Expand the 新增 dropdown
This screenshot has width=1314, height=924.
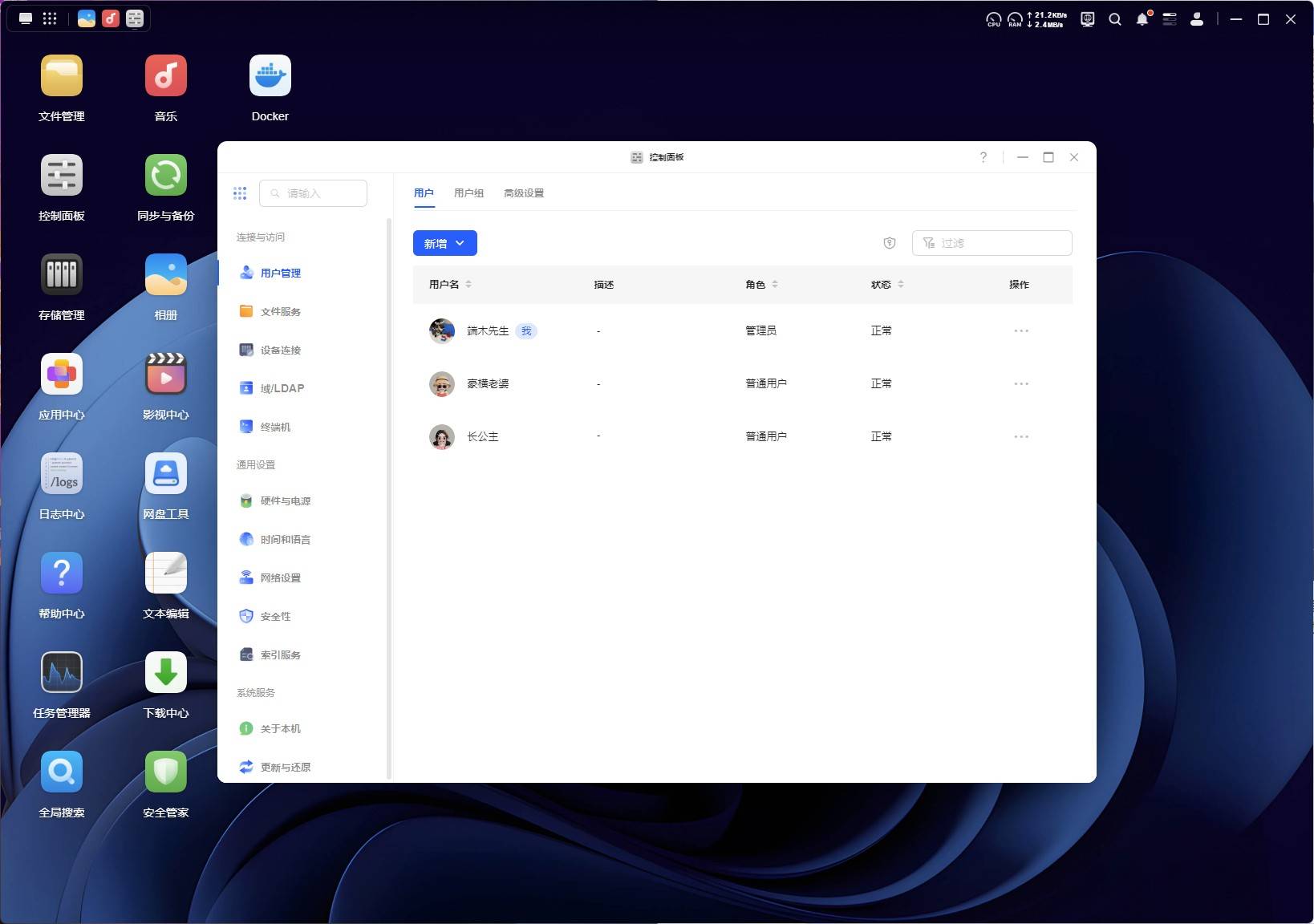(460, 243)
